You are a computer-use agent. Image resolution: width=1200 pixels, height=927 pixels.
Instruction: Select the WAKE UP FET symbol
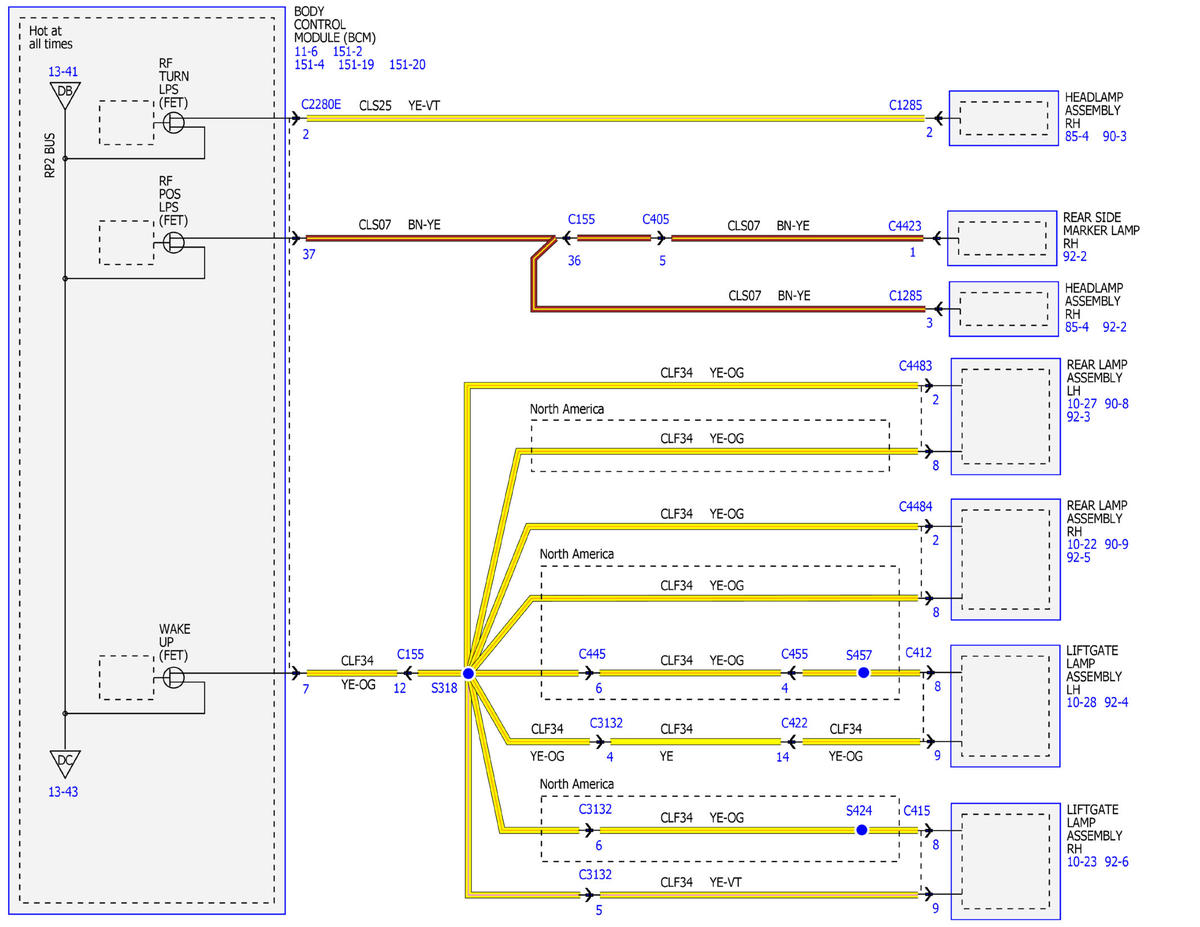coord(174,678)
